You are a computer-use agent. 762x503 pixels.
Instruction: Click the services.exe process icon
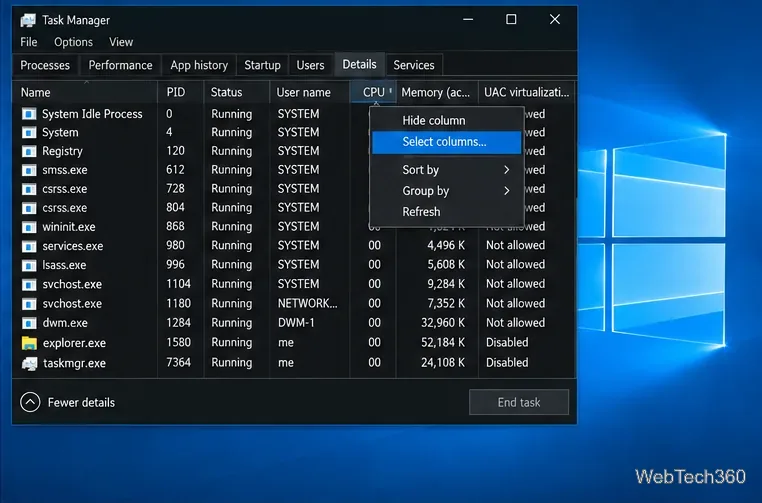[x=29, y=246]
